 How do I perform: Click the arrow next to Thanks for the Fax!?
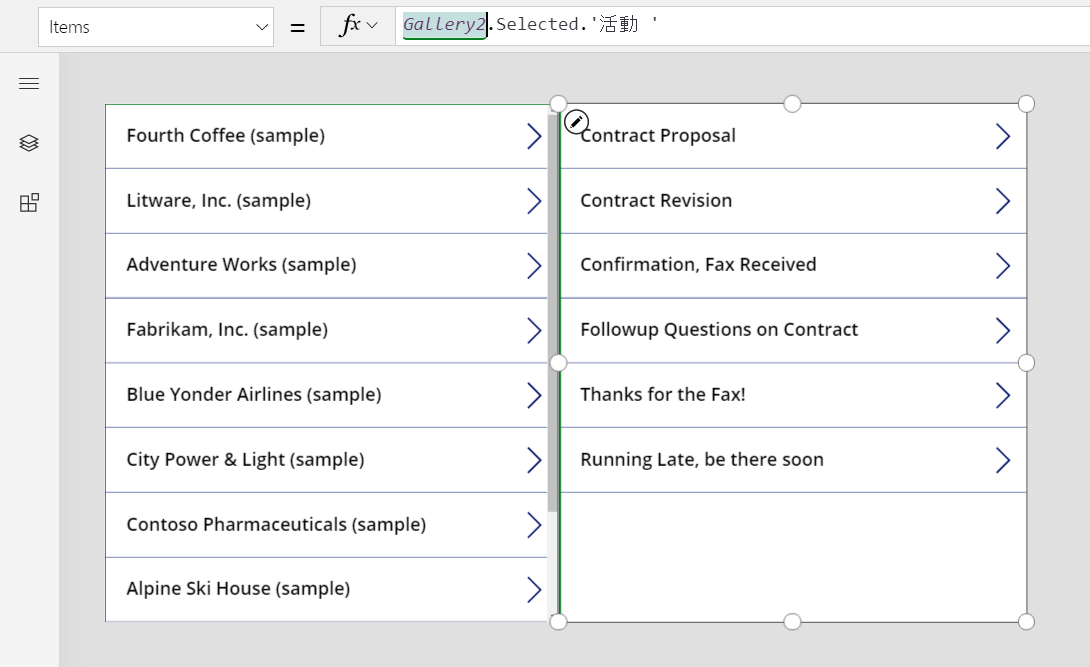point(1002,395)
